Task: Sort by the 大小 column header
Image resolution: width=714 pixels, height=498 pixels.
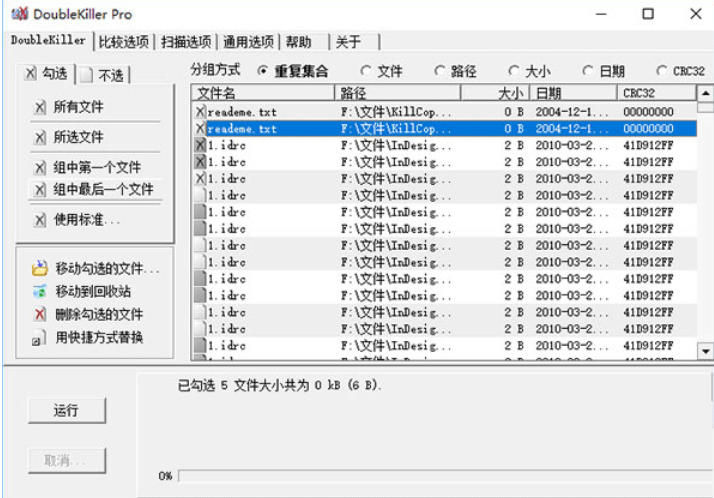Action: click(495, 93)
